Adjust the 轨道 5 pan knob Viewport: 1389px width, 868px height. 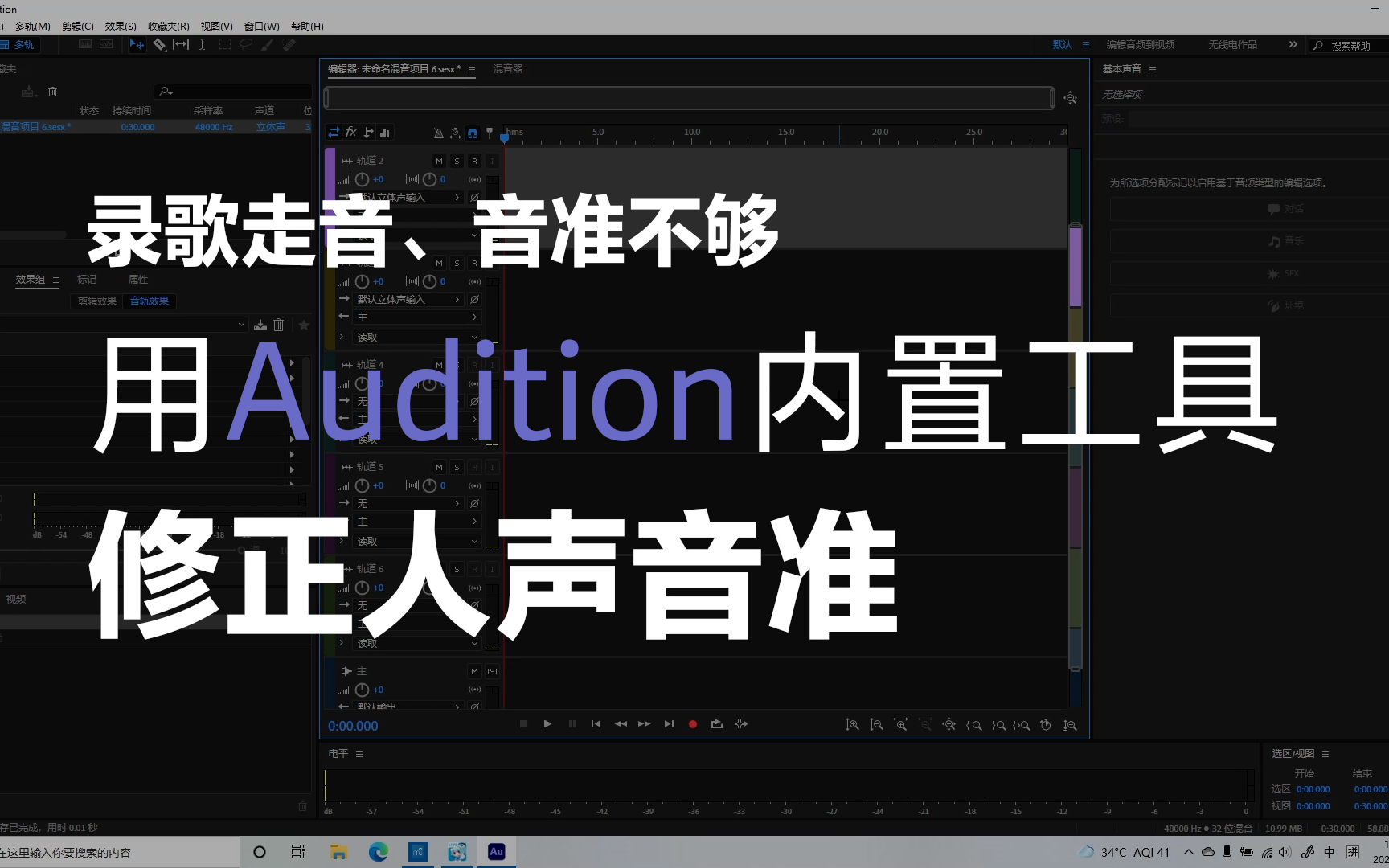click(x=430, y=486)
